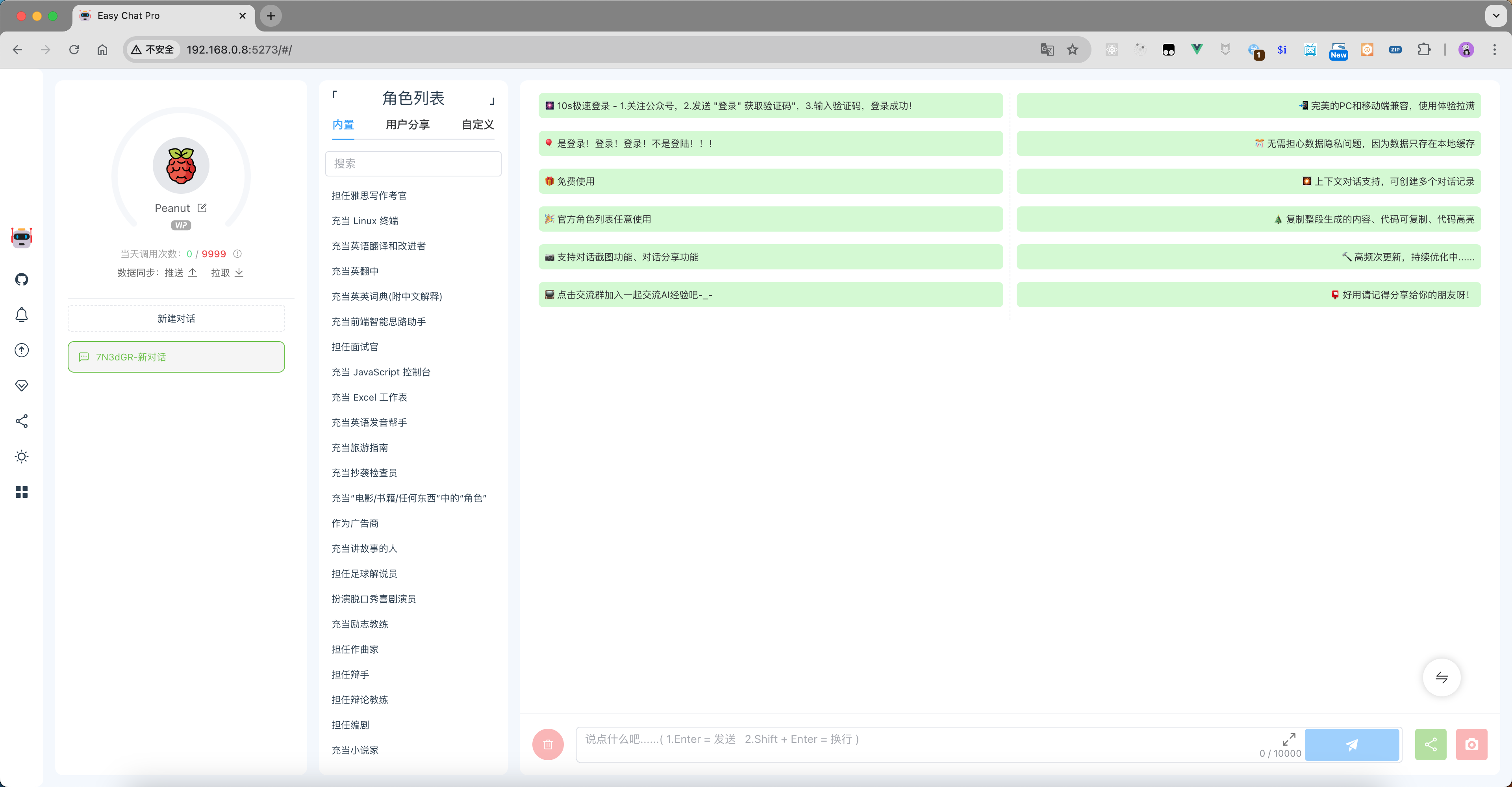Select the 7N3dGR-新对话 conversation
1512x787 pixels.
pos(176,357)
